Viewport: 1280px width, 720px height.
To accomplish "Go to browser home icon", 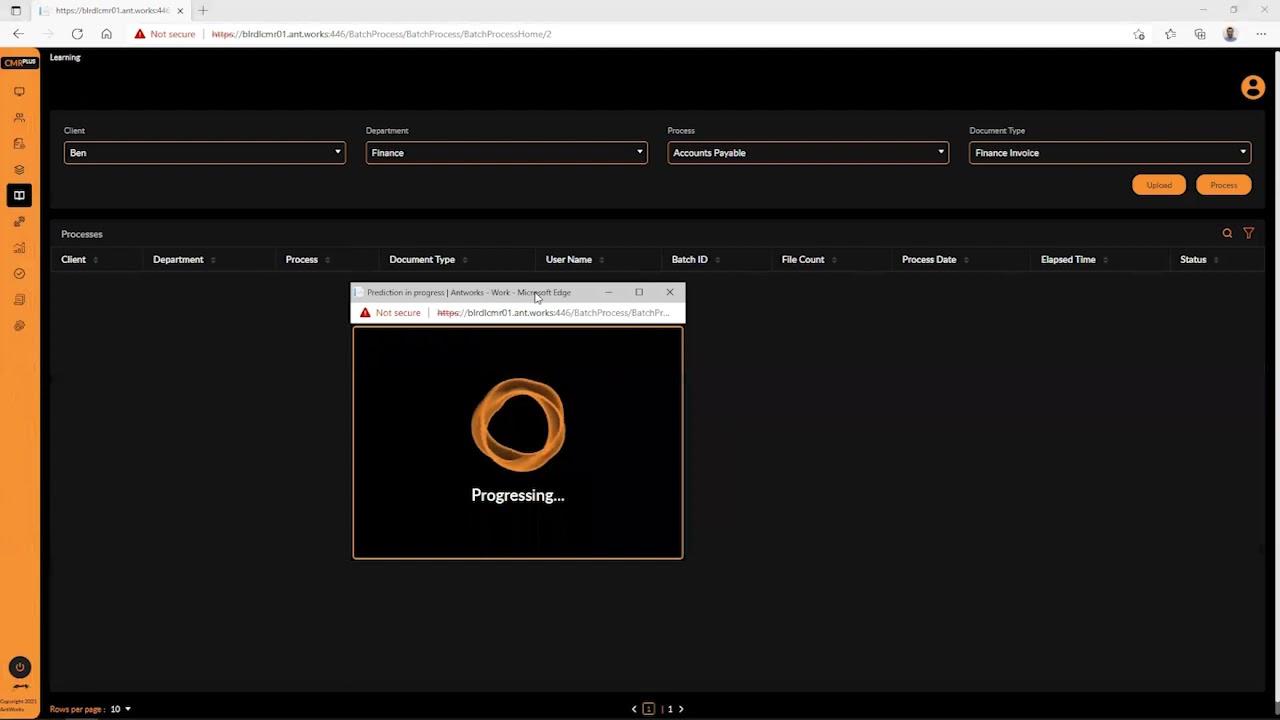I will [x=106, y=34].
